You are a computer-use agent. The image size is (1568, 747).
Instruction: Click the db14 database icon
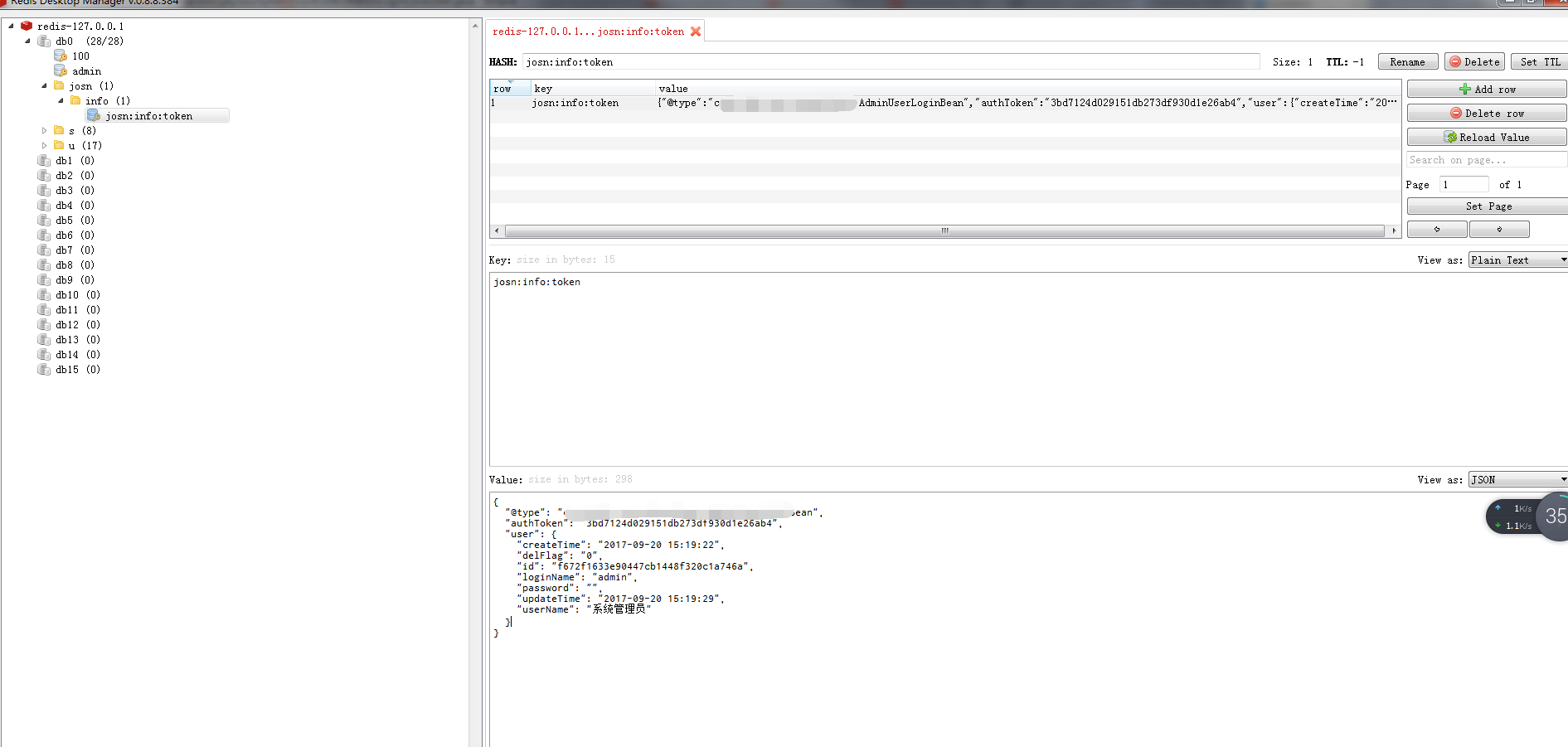pyautogui.click(x=44, y=354)
